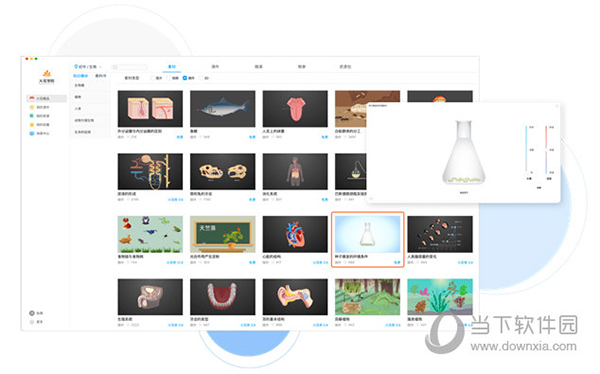
Task: Click the blue tag under the skulls card
Action: (x=252, y=199)
